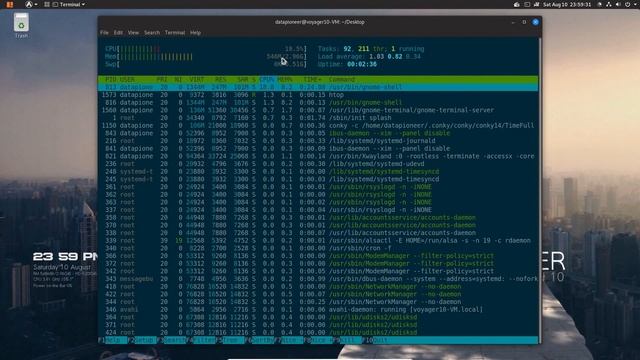
Task: Select the PID 1573 htop process row
Action: [x=318, y=95]
